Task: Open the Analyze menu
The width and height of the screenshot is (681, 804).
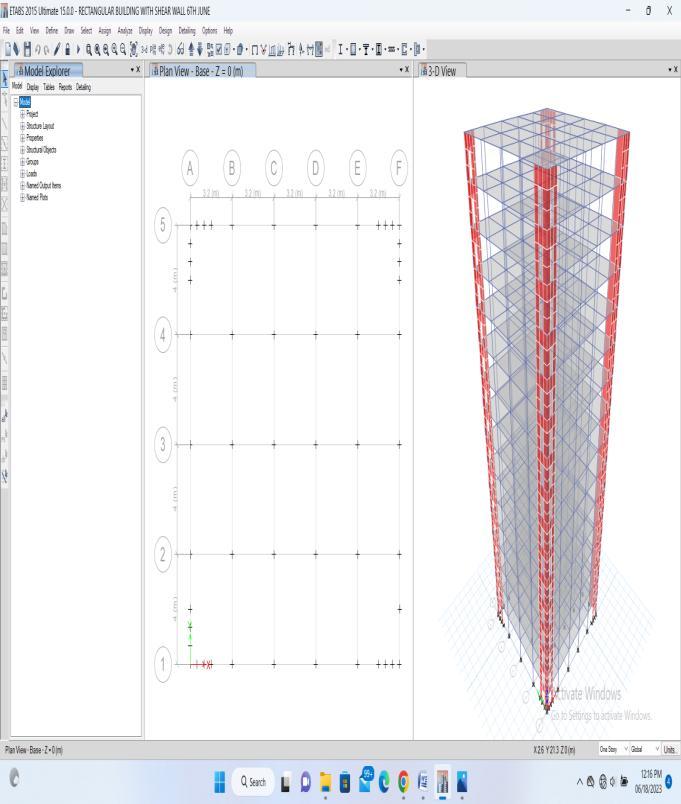Action: [125, 31]
